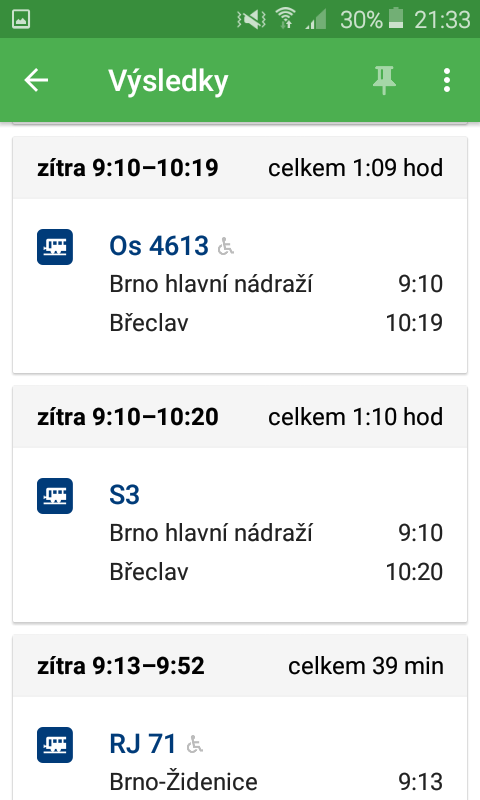Open the S3 train link
This screenshot has width=480, height=800.
click(124, 495)
